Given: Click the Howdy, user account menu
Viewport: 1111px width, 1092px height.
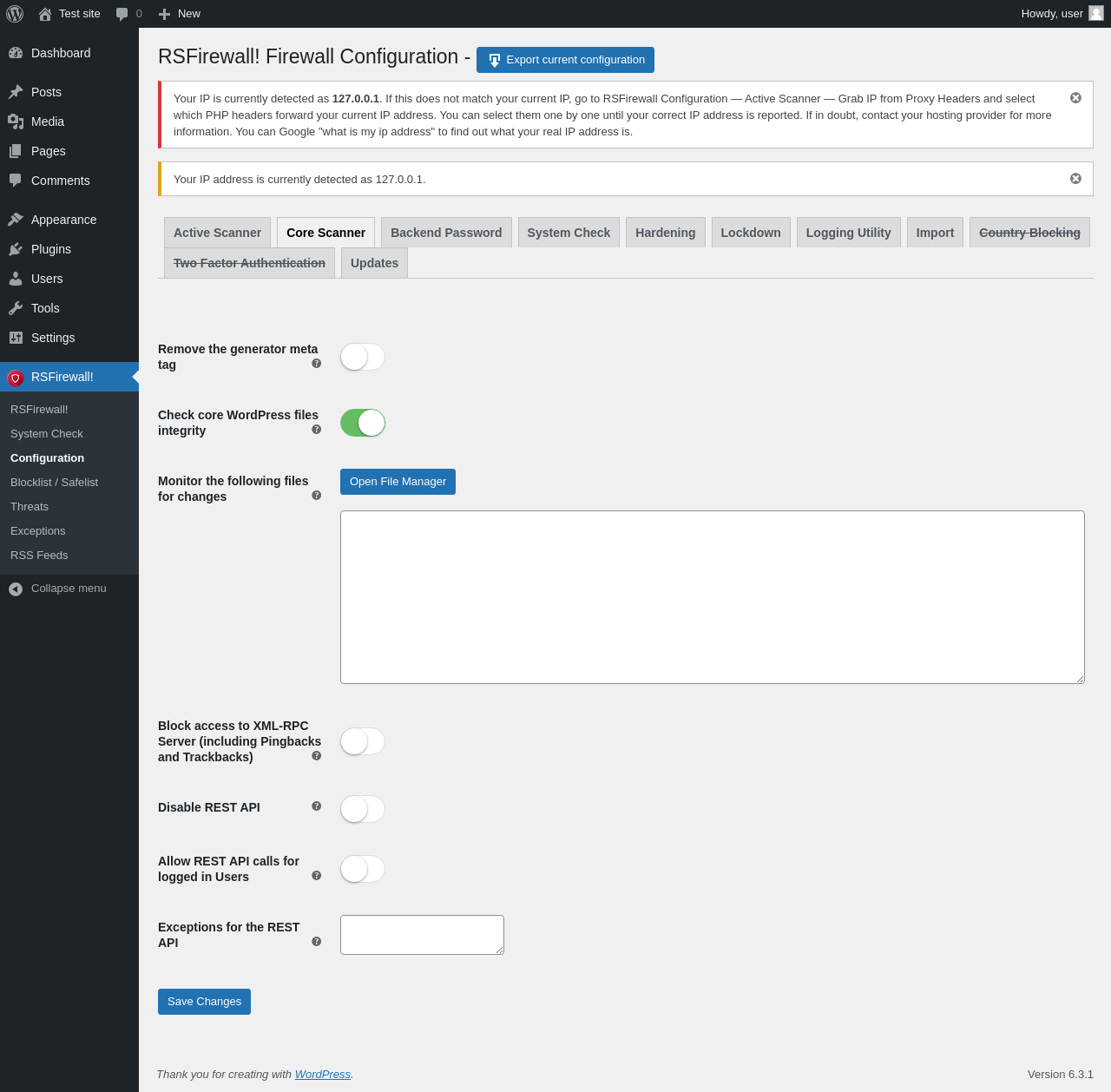Looking at the screenshot, I should (1062, 14).
